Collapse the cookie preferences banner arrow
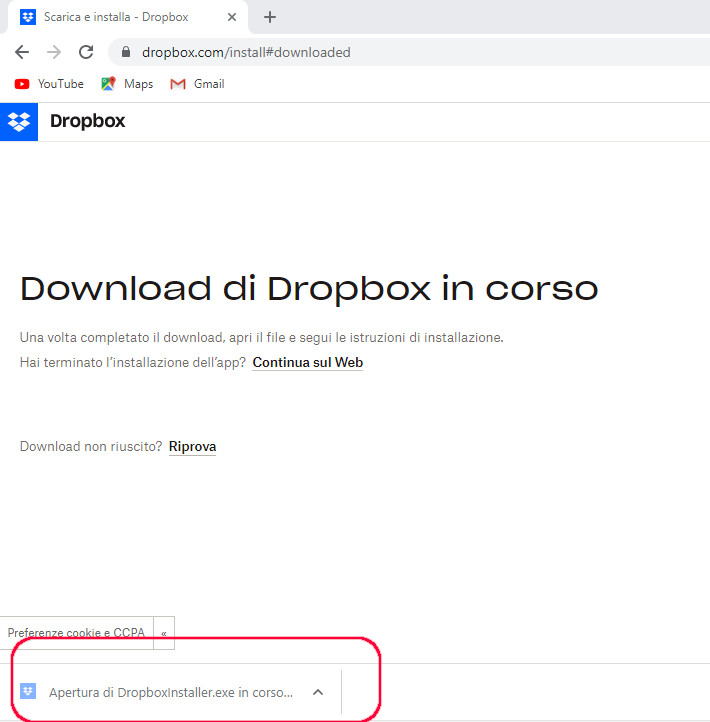This screenshot has height=722, width=710. pyautogui.click(x=164, y=633)
